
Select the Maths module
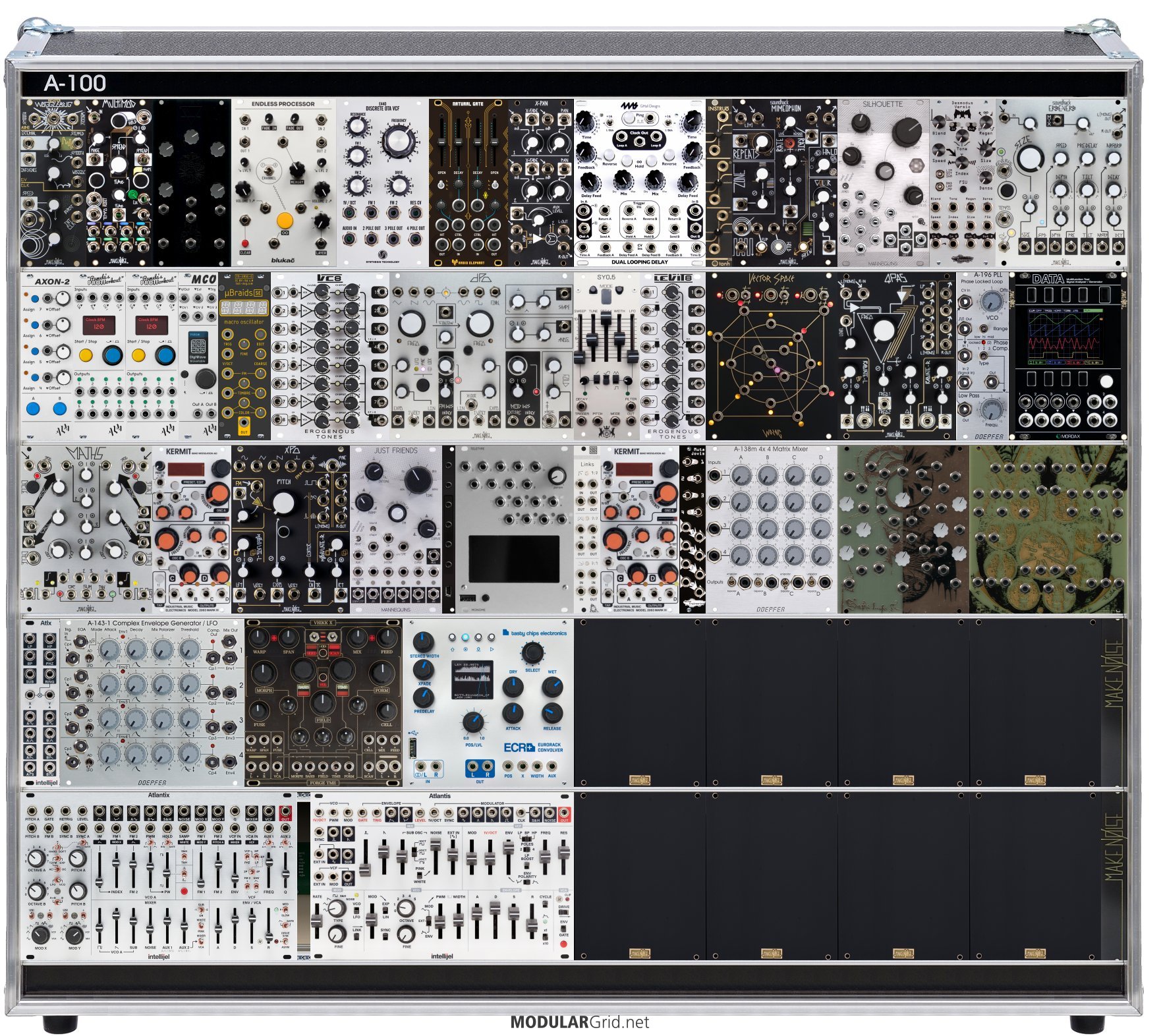(x=86, y=529)
